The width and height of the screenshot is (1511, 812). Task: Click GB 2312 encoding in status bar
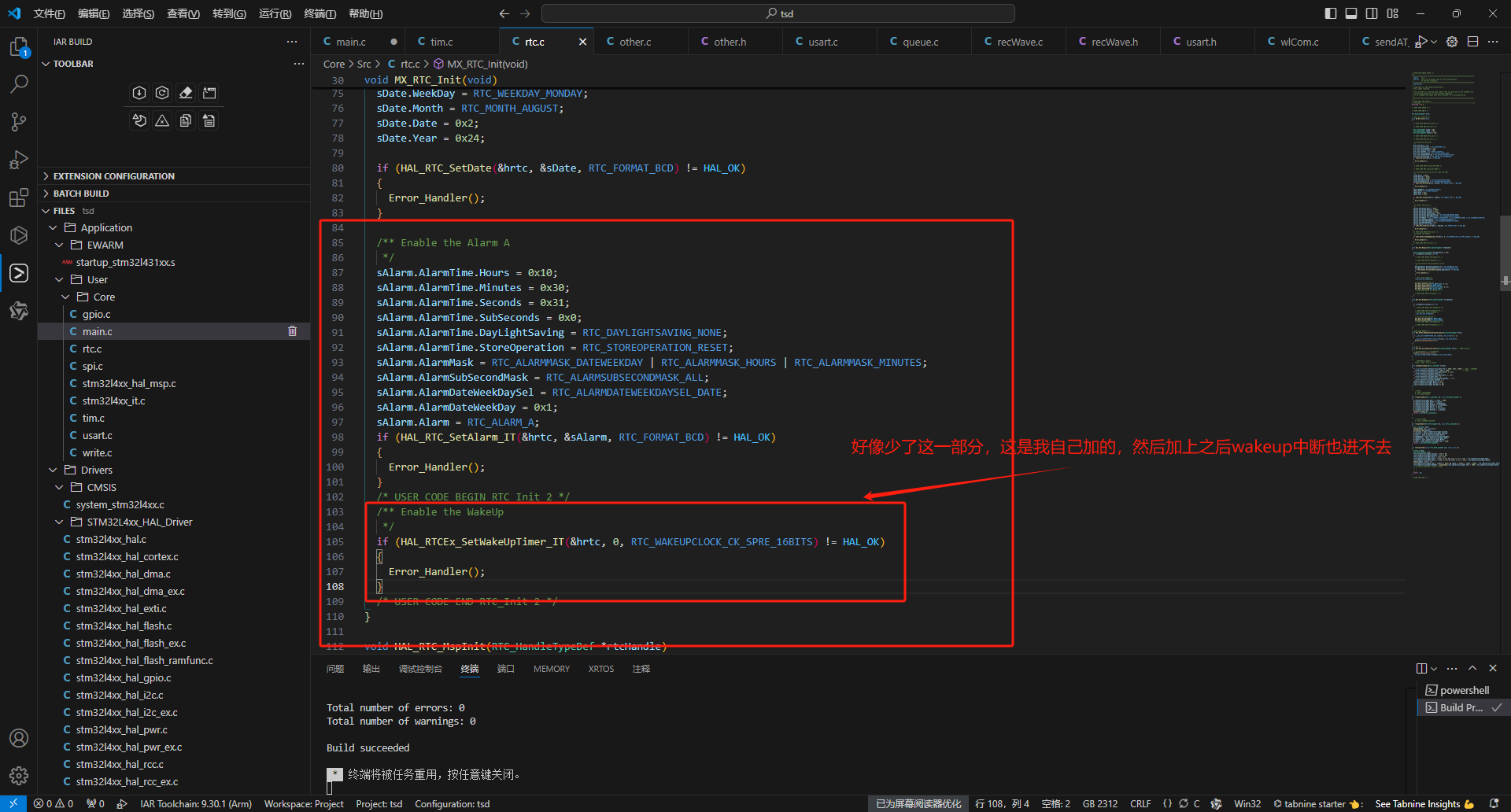[1100, 803]
